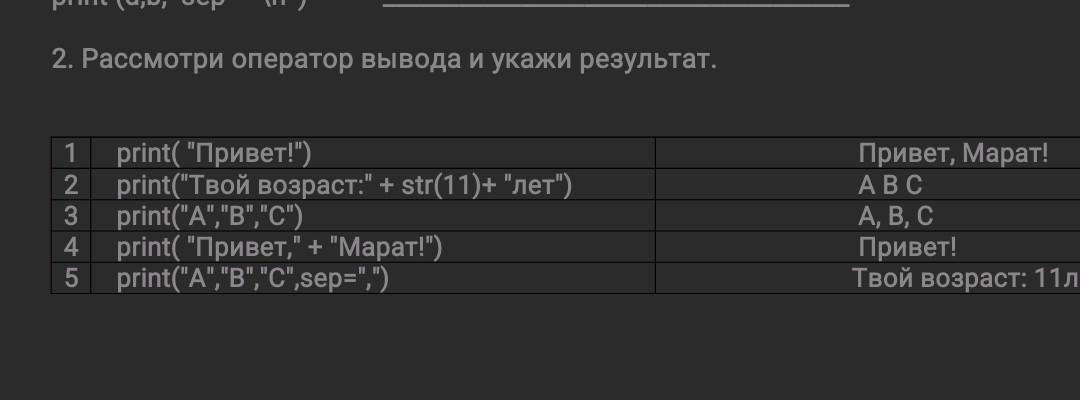Click on str(11) in row 2

tap(441, 185)
